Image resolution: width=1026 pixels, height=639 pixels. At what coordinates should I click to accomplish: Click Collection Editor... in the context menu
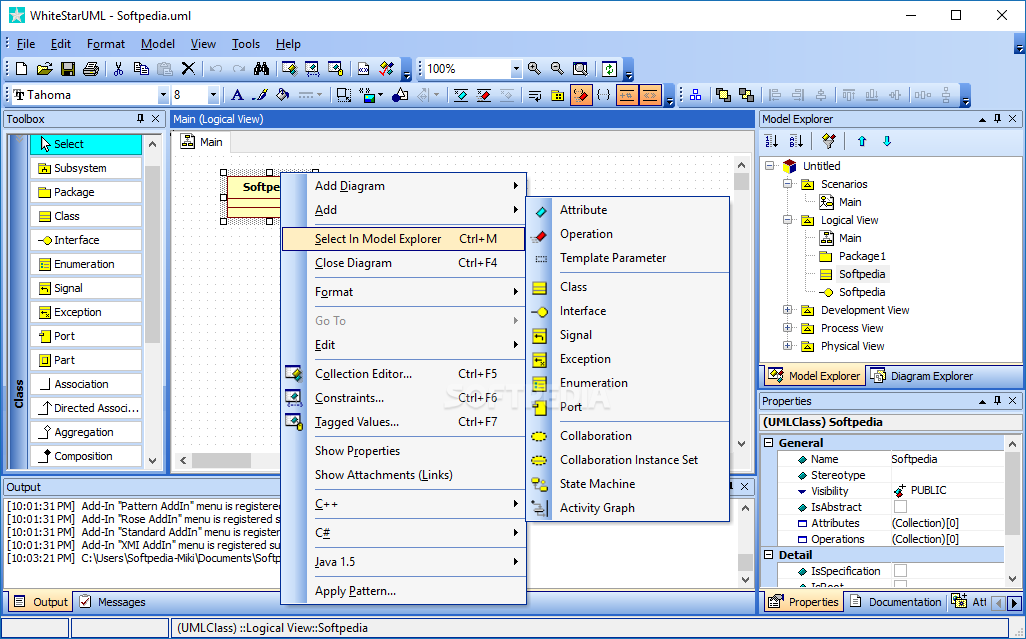pyautogui.click(x=404, y=374)
